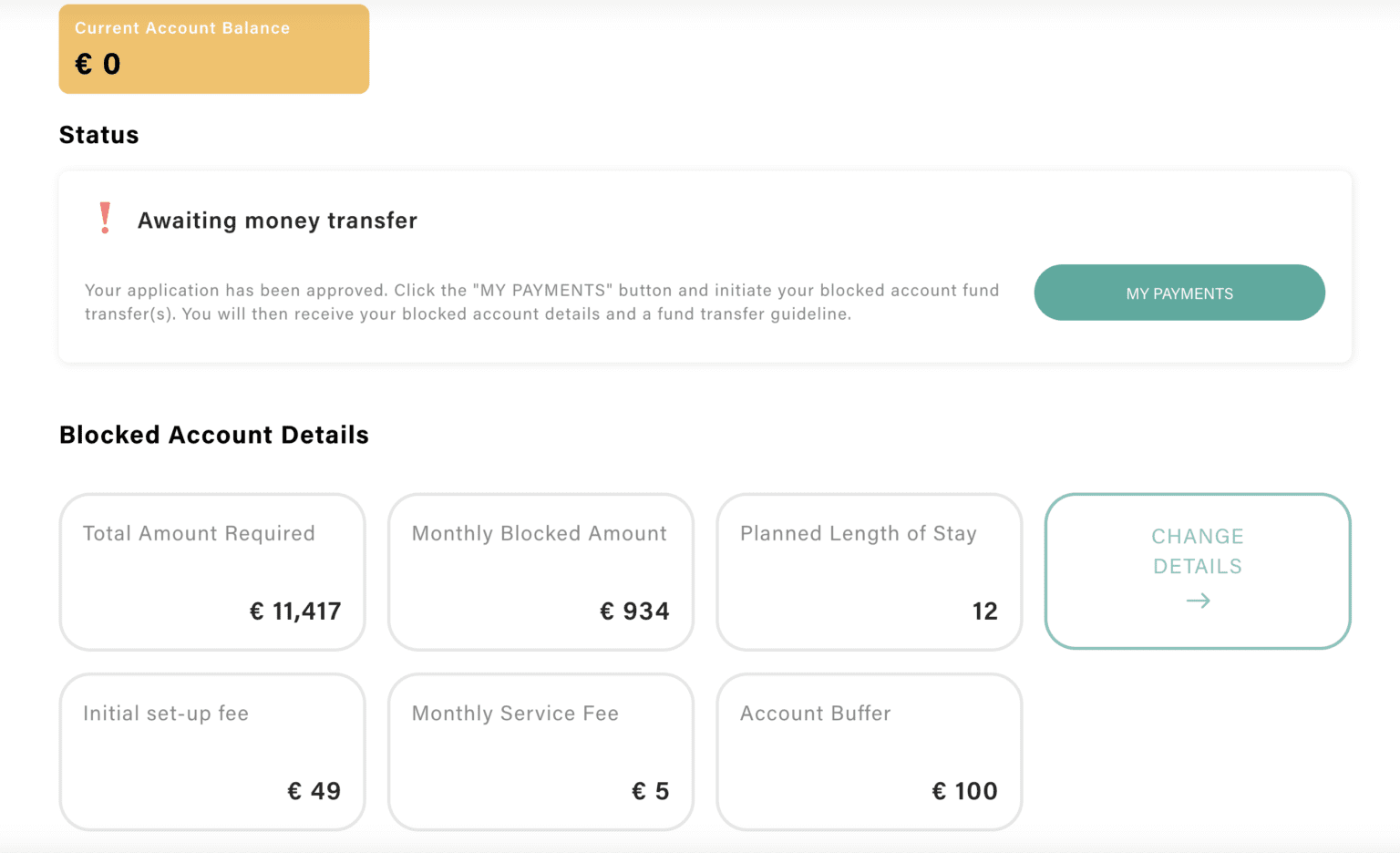Click the fund transfer guideline instruction text
This screenshot has height=853, width=1400.
tap(541, 302)
